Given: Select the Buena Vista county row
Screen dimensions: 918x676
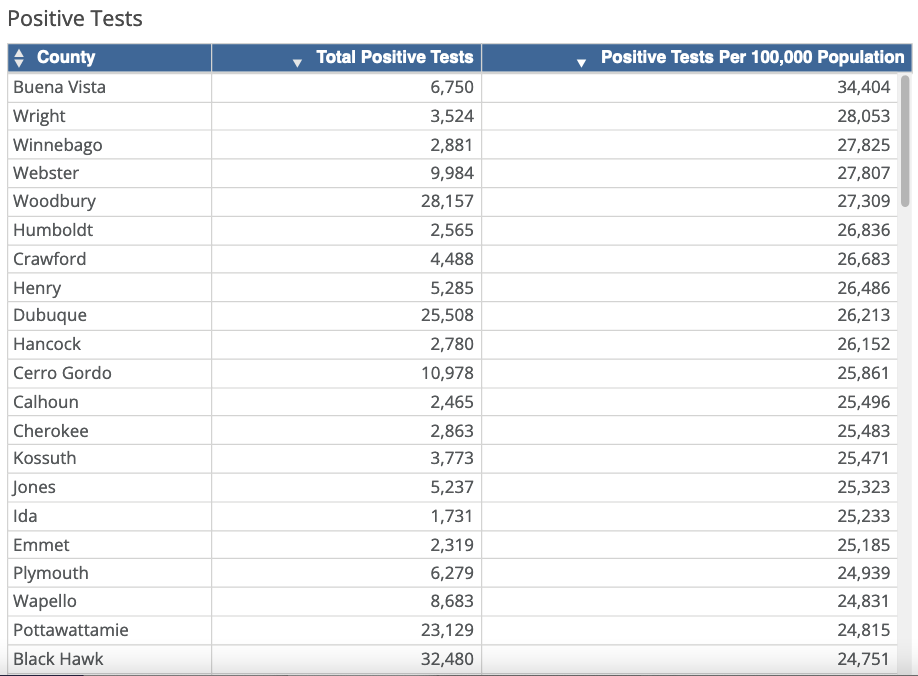Looking at the screenshot, I should tap(452, 87).
